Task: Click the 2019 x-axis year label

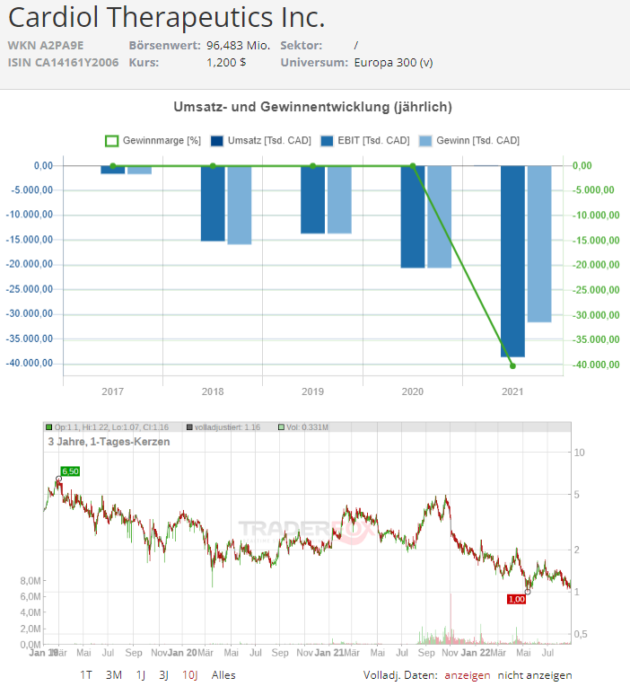Action: pyautogui.click(x=313, y=392)
